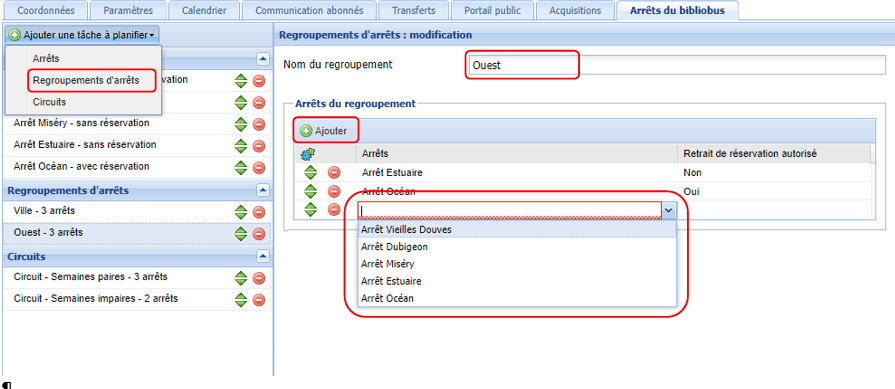Open Ajouter une tâche à planifier dropdown
Screen dimensions: 895x389
point(82,35)
